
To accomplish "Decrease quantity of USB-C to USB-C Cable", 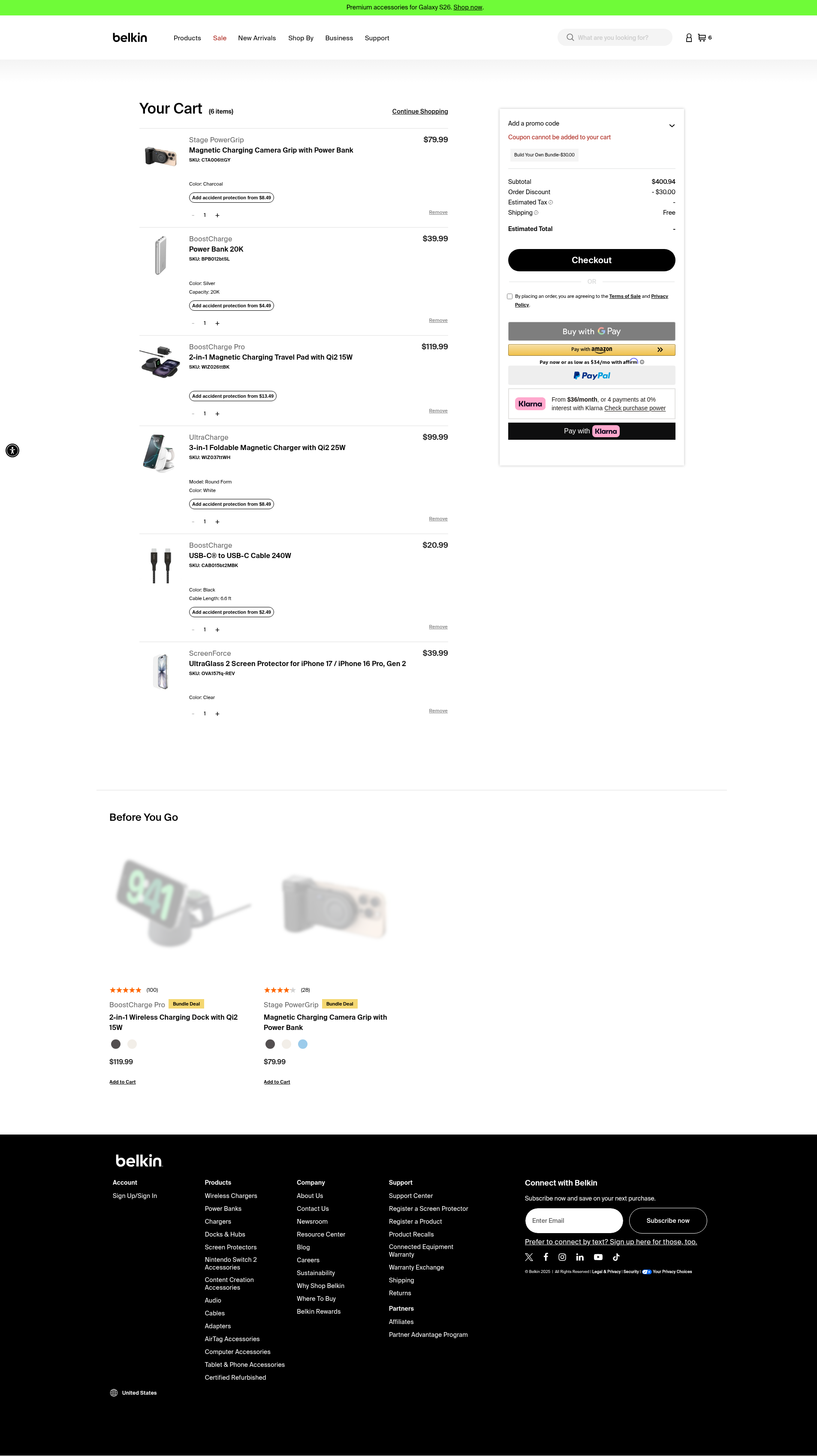I will click(x=193, y=630).
